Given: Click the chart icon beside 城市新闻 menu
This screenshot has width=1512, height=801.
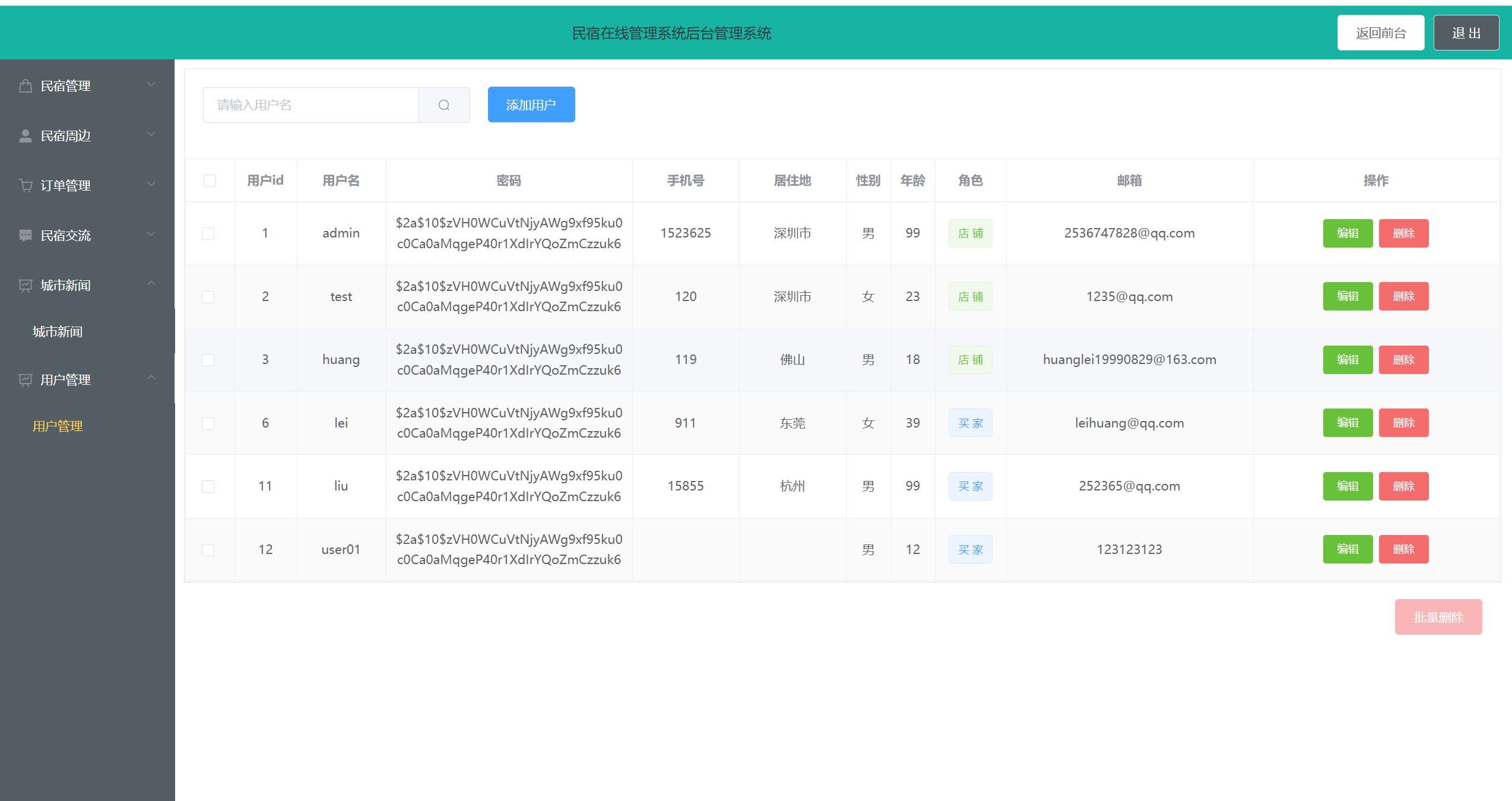Looking at the screenshot, I should coord(26,286).
